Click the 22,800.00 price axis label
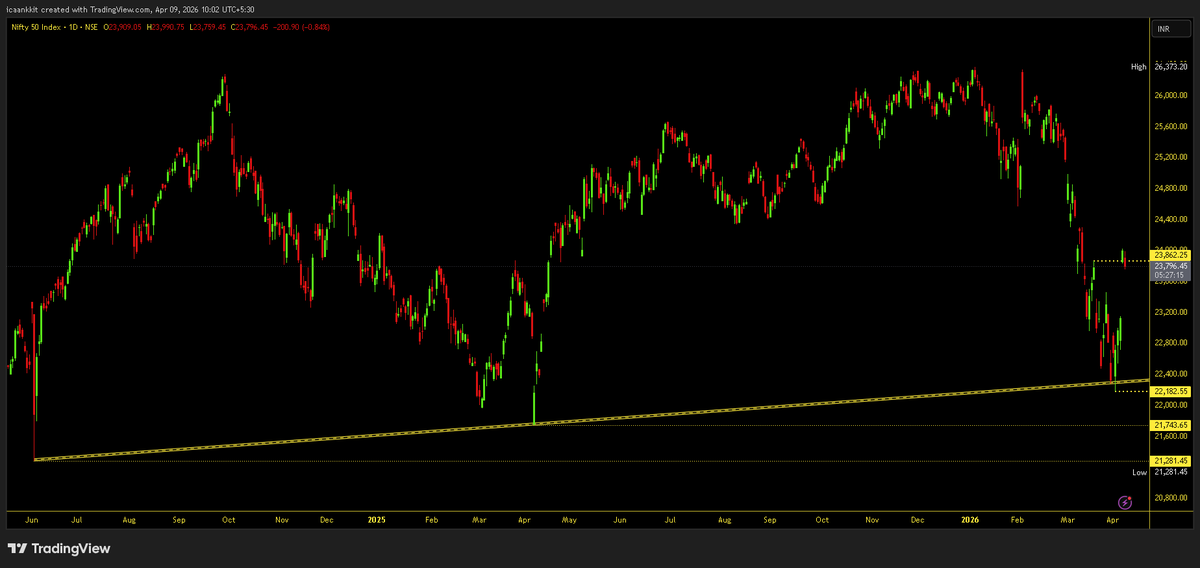Viewport: 1200px width, 568px height. (x=1170, y=343)
